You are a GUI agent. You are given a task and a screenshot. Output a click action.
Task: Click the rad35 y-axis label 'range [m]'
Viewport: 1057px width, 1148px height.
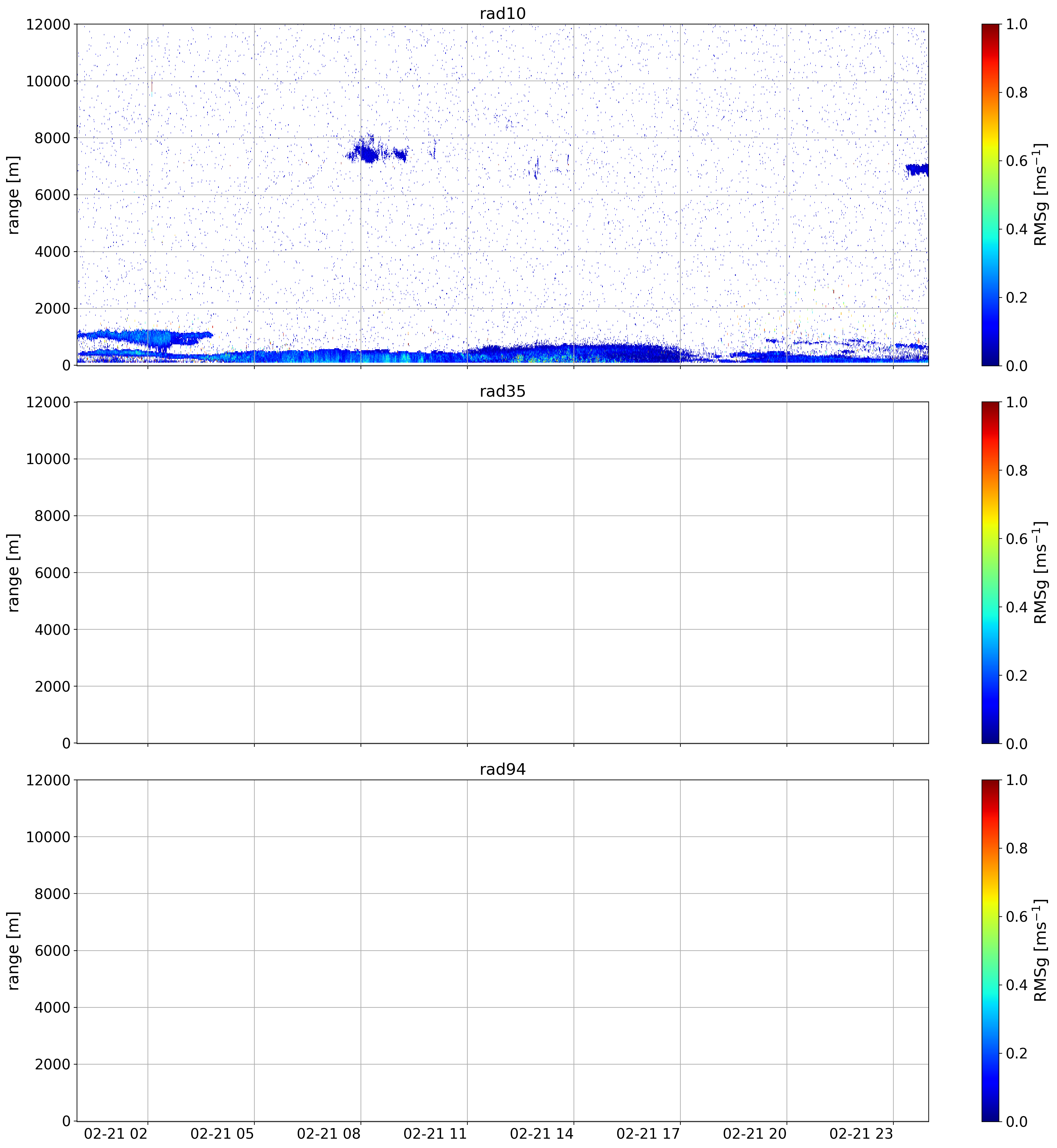pyautogui.click(x=13, y=572)
